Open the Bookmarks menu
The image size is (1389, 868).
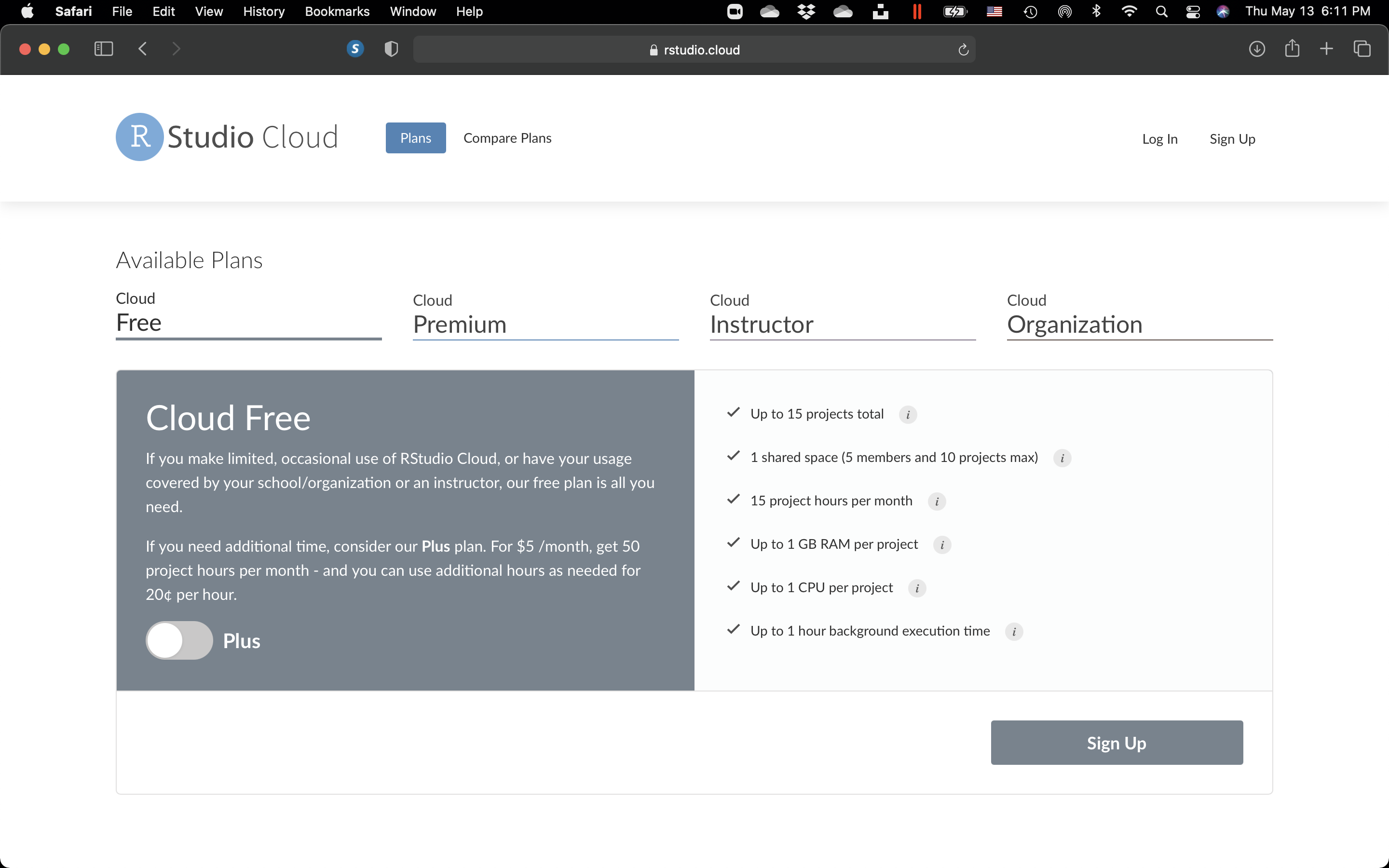(337, 12)
